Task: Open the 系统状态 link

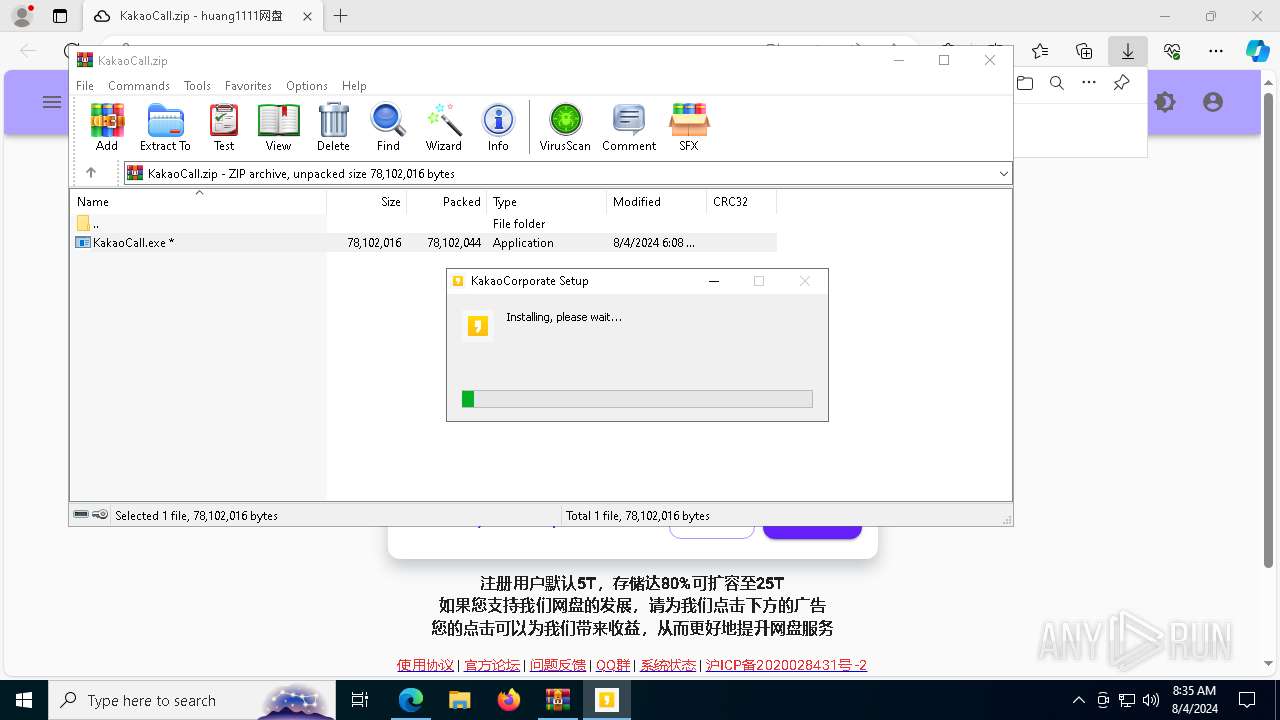Action: [668, 665]
